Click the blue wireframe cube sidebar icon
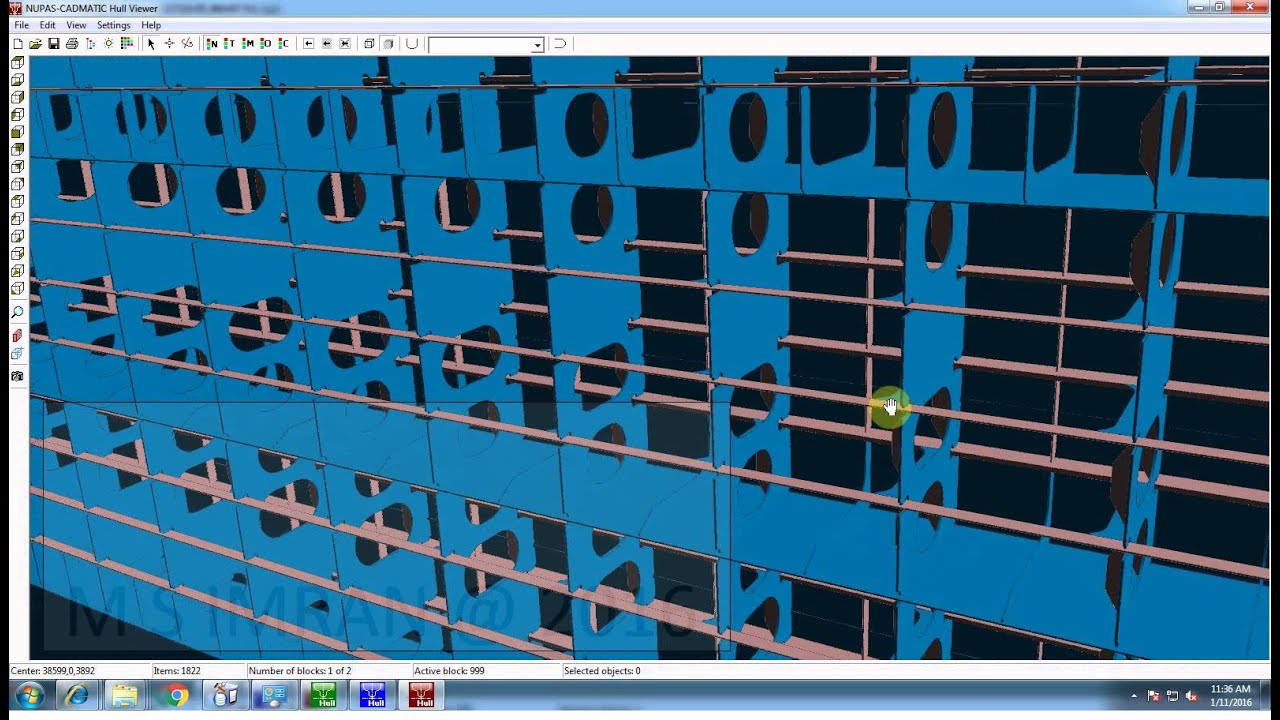This screenshot has width=1280, height=720. click(x=17, y=354)
